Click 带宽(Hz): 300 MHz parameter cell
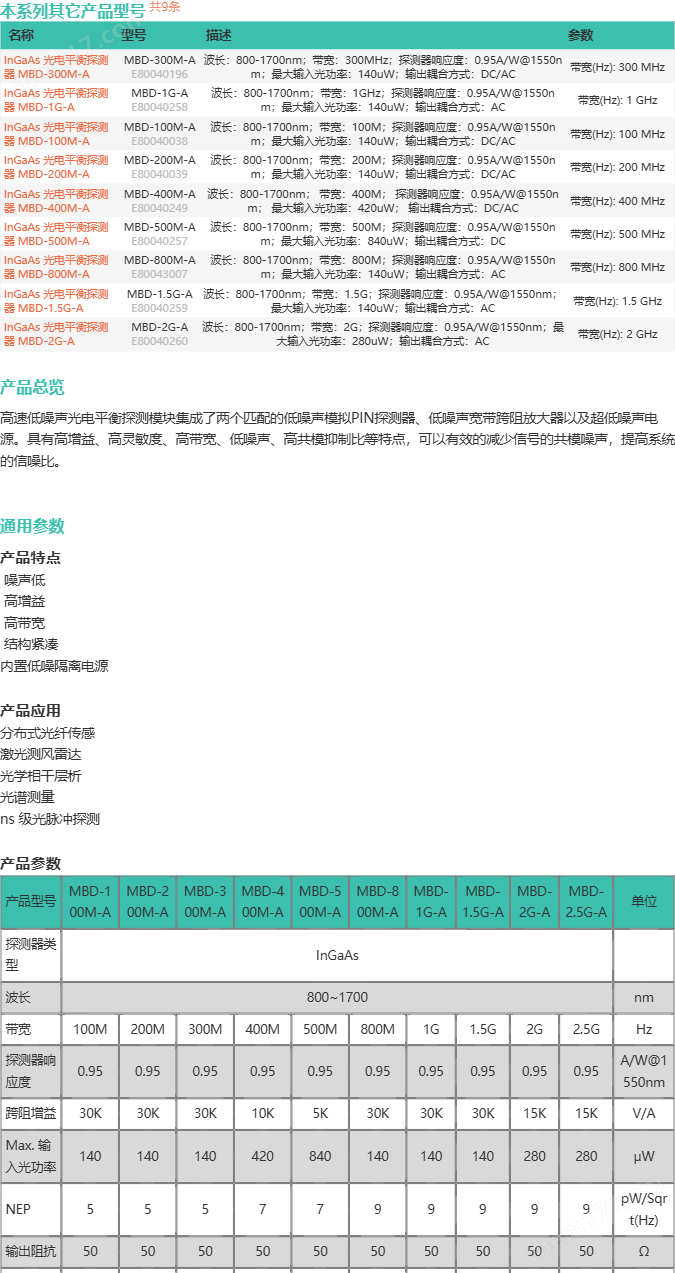The width and height of the screenshot is (675, 1273). (617, 67)
